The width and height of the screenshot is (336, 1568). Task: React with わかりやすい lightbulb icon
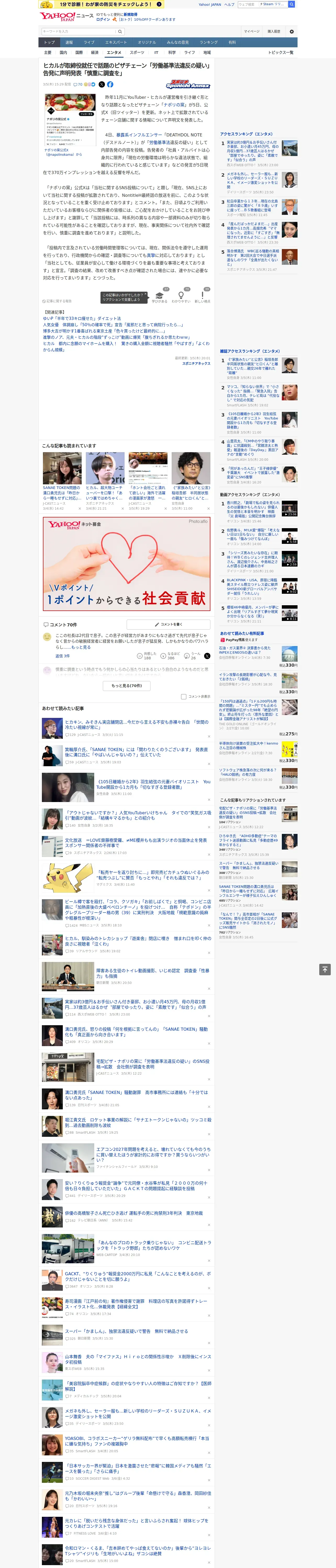pos(181,295)
